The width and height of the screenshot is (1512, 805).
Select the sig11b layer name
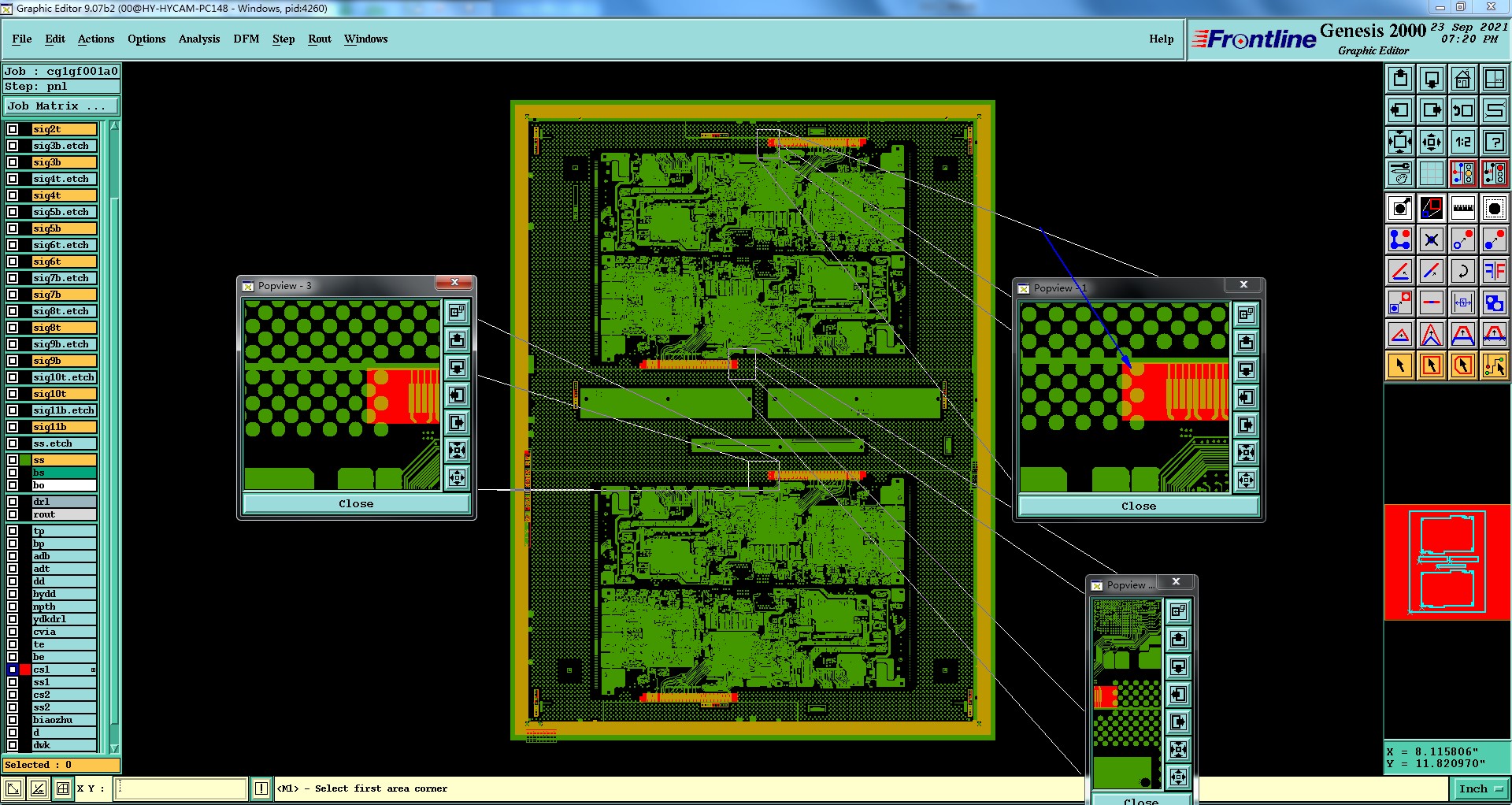coord(65,427)
